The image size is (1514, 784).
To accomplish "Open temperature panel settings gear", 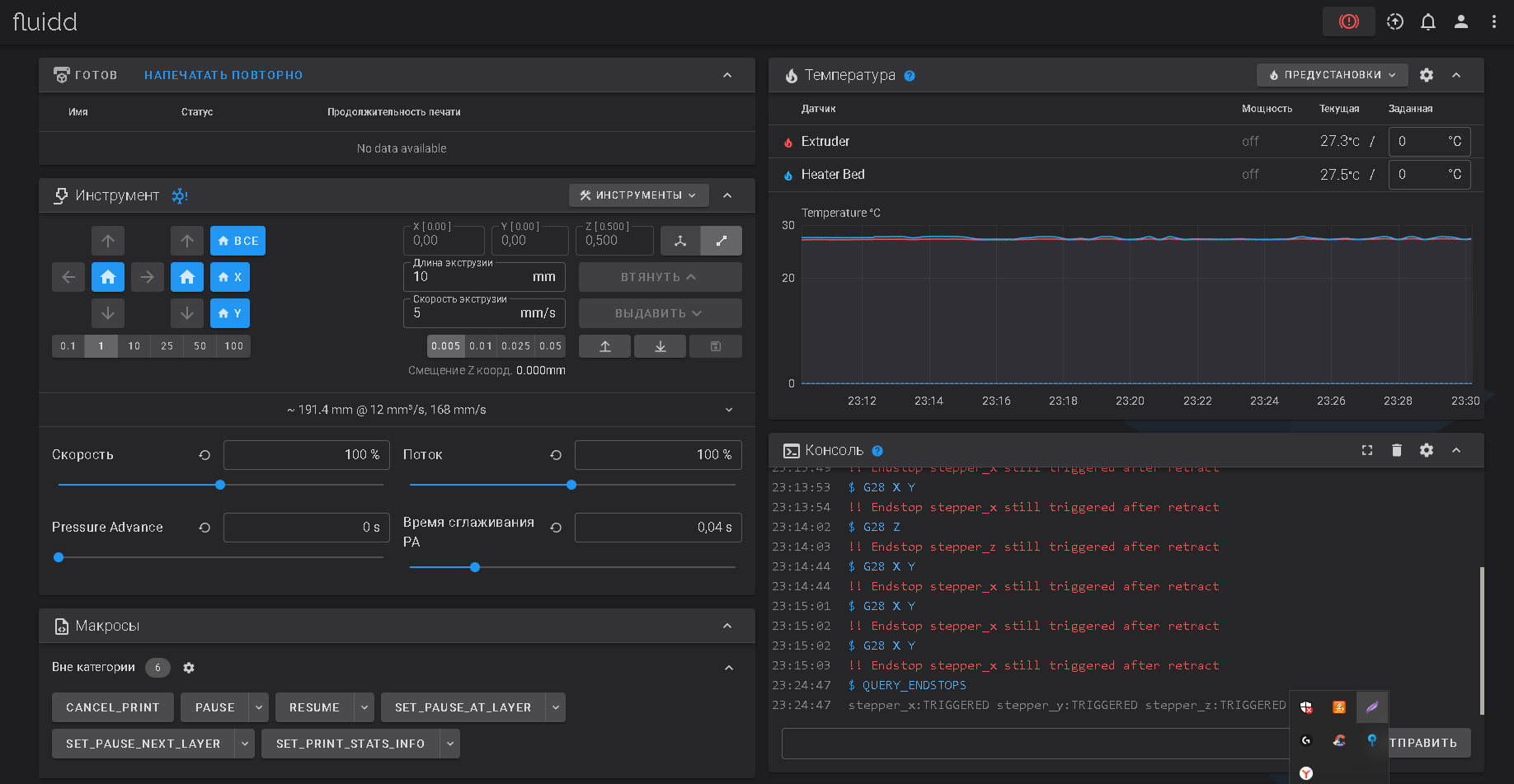I will (x=1426, y=75).
